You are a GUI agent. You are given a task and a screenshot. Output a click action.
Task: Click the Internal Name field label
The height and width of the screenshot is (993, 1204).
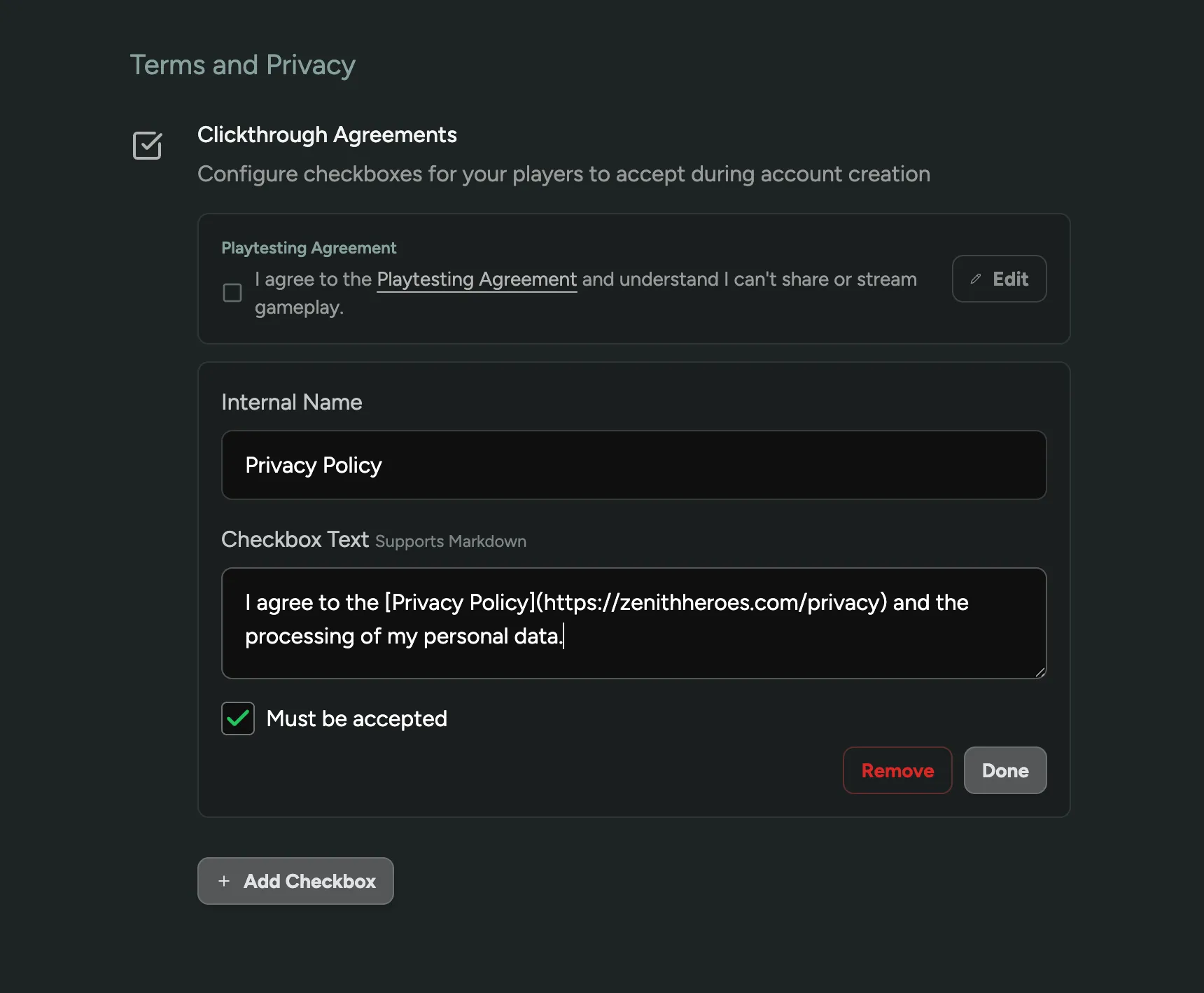tap(292, 402)
